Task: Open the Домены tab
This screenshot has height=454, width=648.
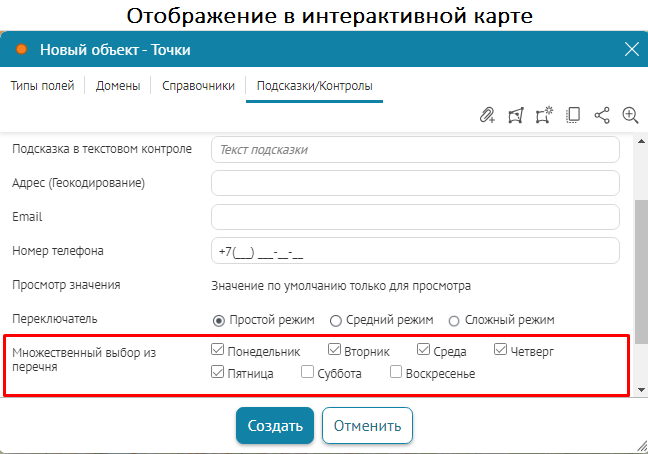Action: pos(118,86)
